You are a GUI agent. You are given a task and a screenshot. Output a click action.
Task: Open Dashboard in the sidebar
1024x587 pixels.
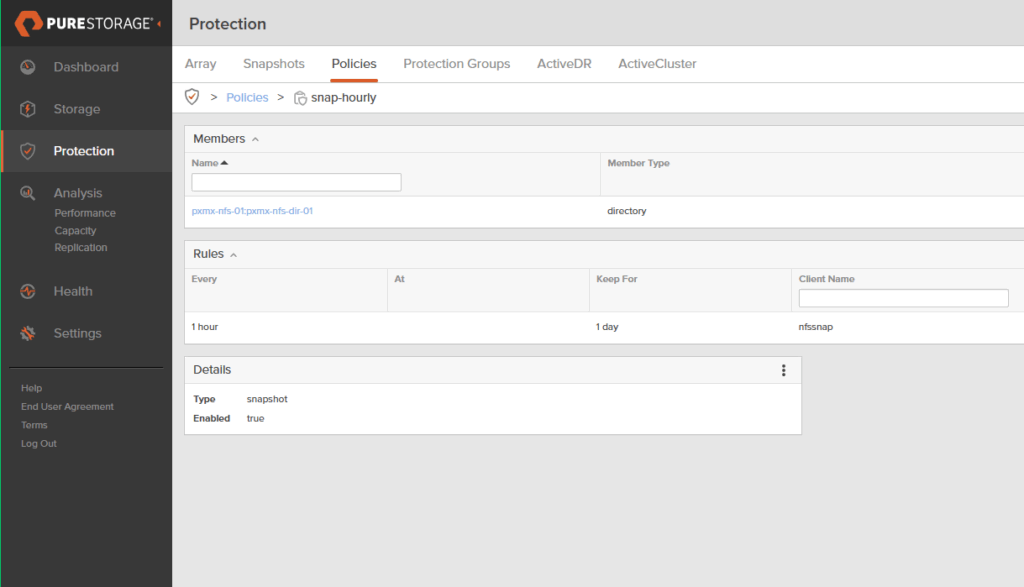click(x=86, y=67)
